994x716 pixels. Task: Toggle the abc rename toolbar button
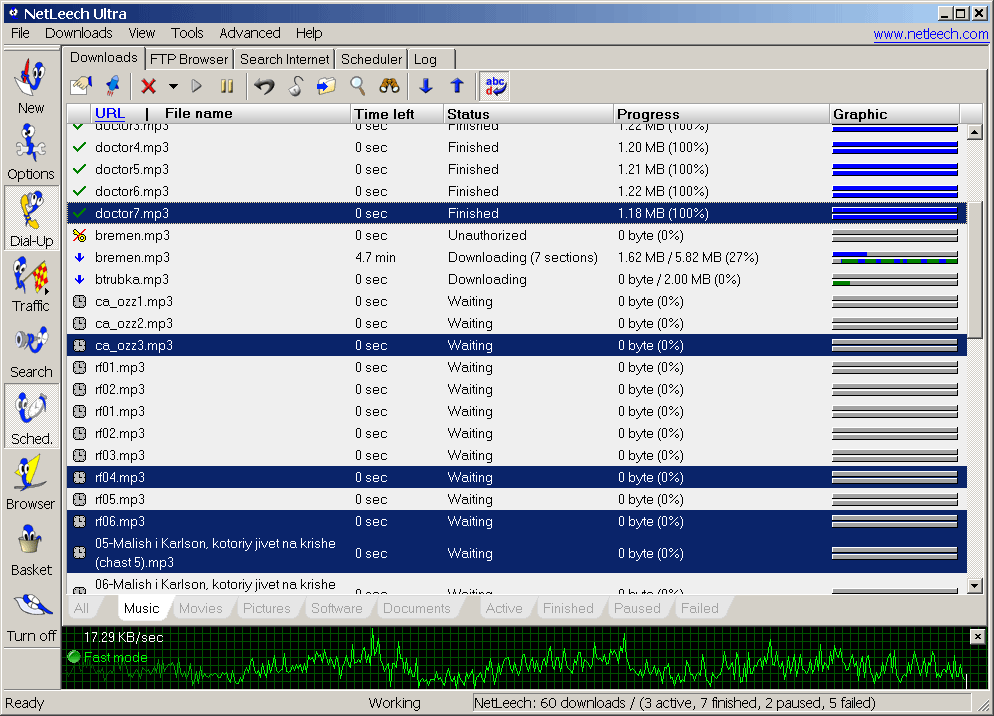point(494,86)
